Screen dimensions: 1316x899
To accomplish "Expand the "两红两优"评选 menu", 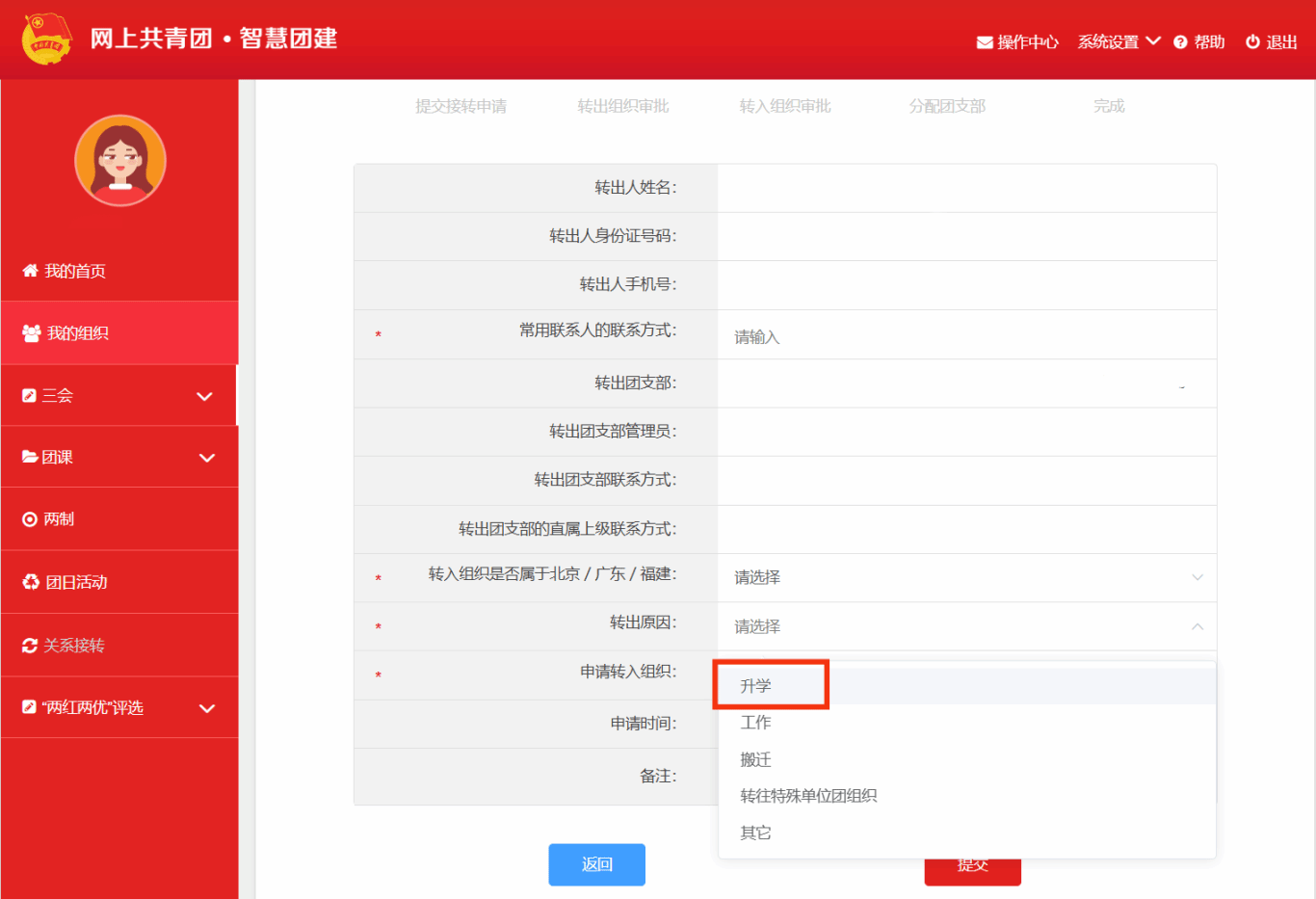I will [206, 708].
